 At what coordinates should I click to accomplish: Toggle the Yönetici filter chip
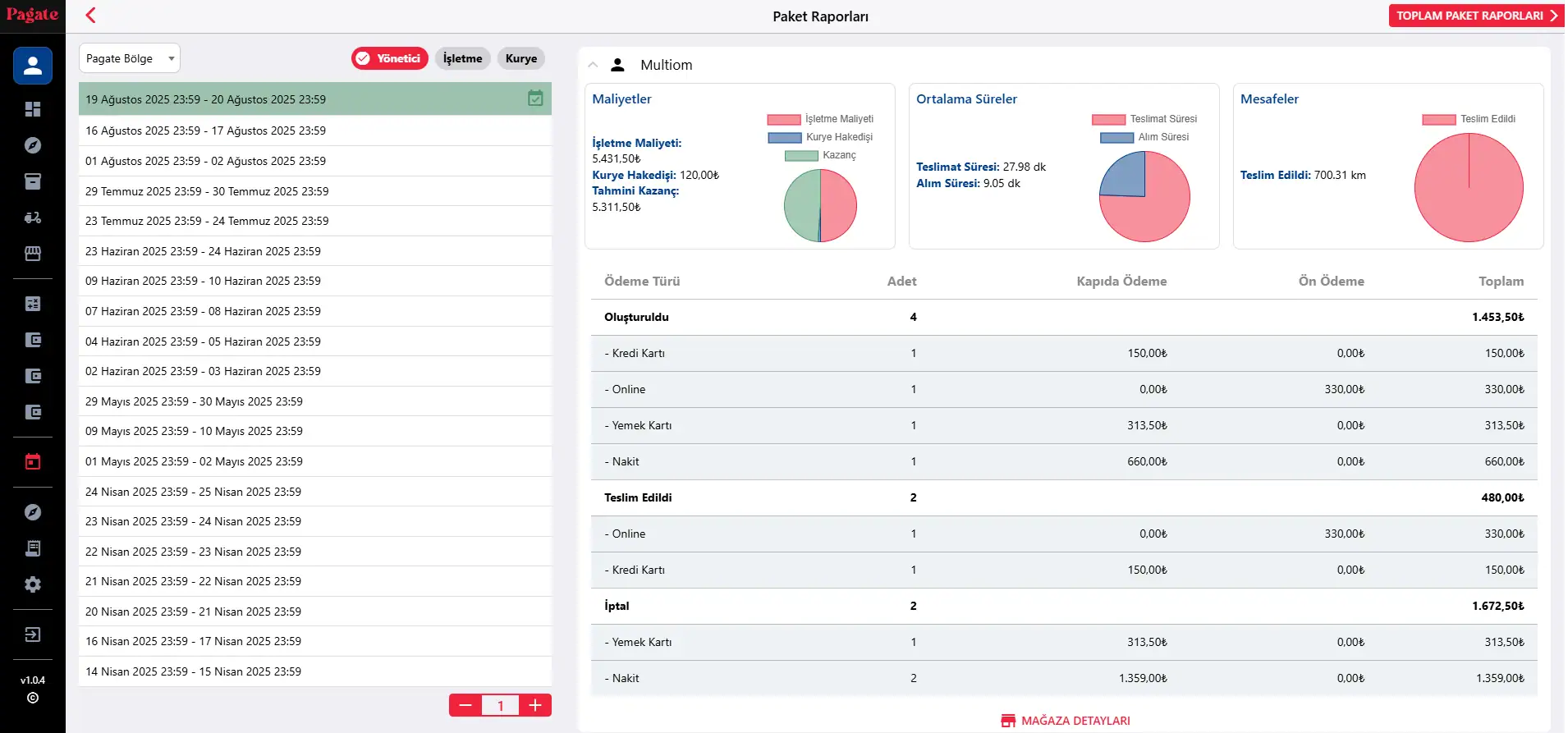[x=390, y=58]
